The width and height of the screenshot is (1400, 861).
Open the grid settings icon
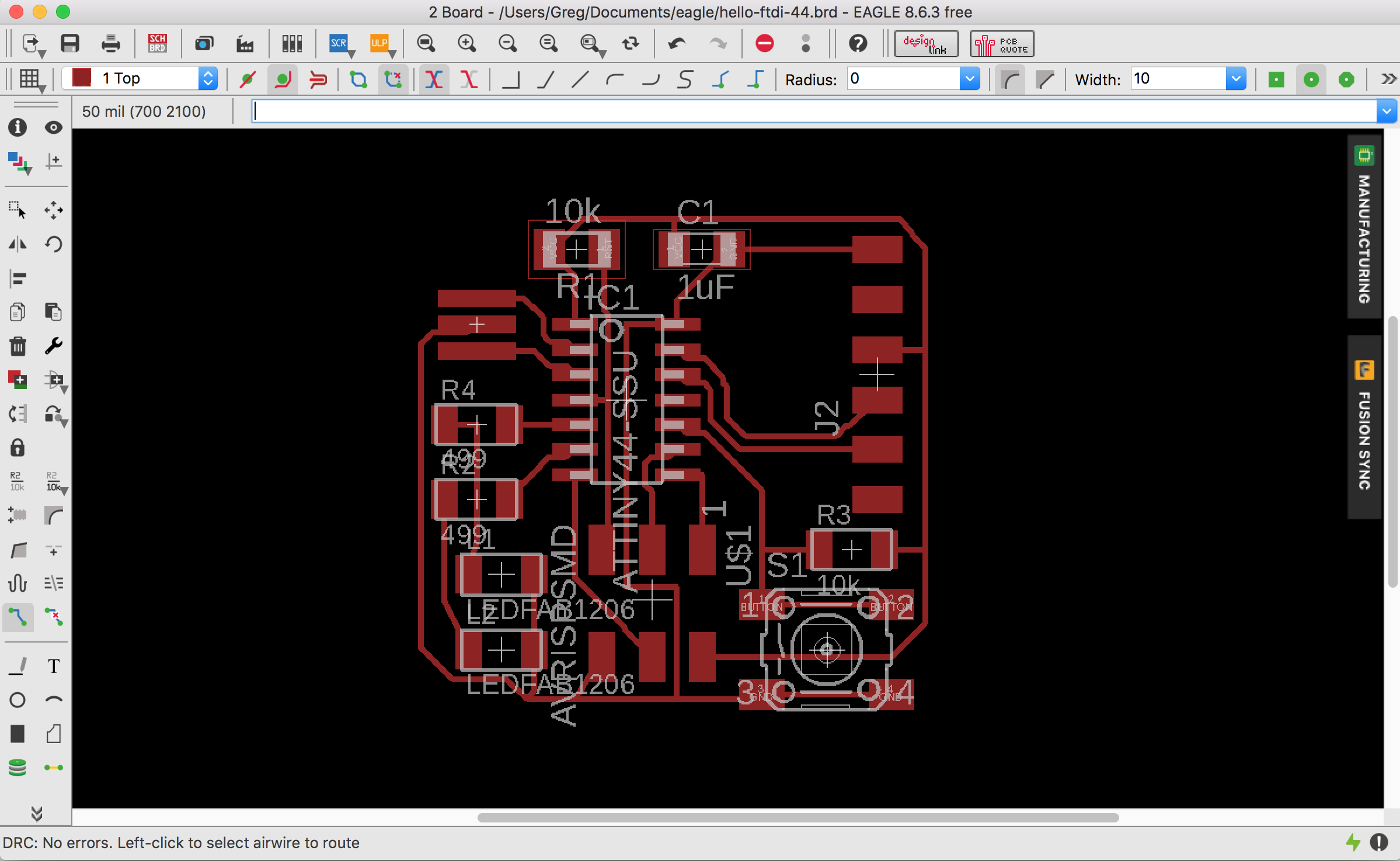(30, 79)
